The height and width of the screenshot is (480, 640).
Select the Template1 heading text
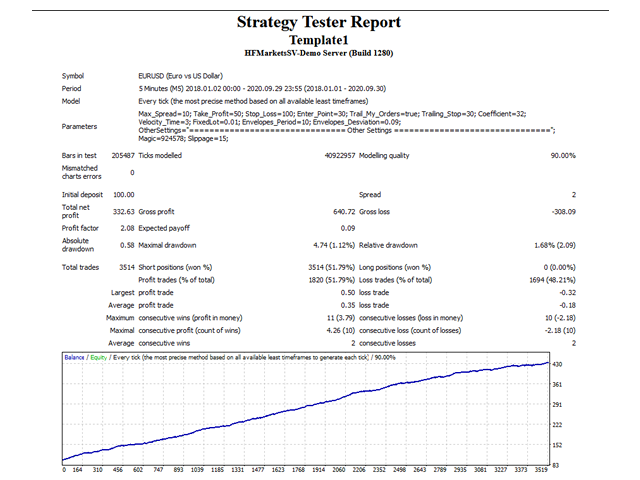(x=319, y=38)
